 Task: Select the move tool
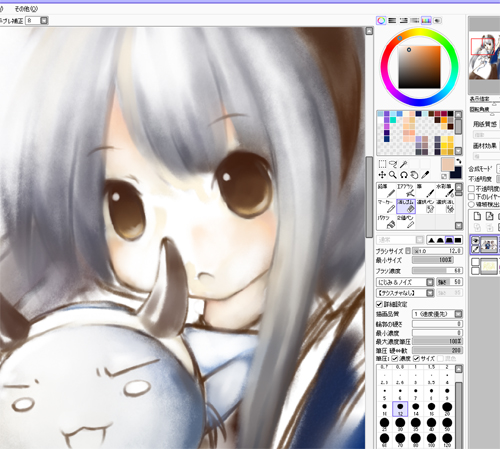tap(382, 175)
